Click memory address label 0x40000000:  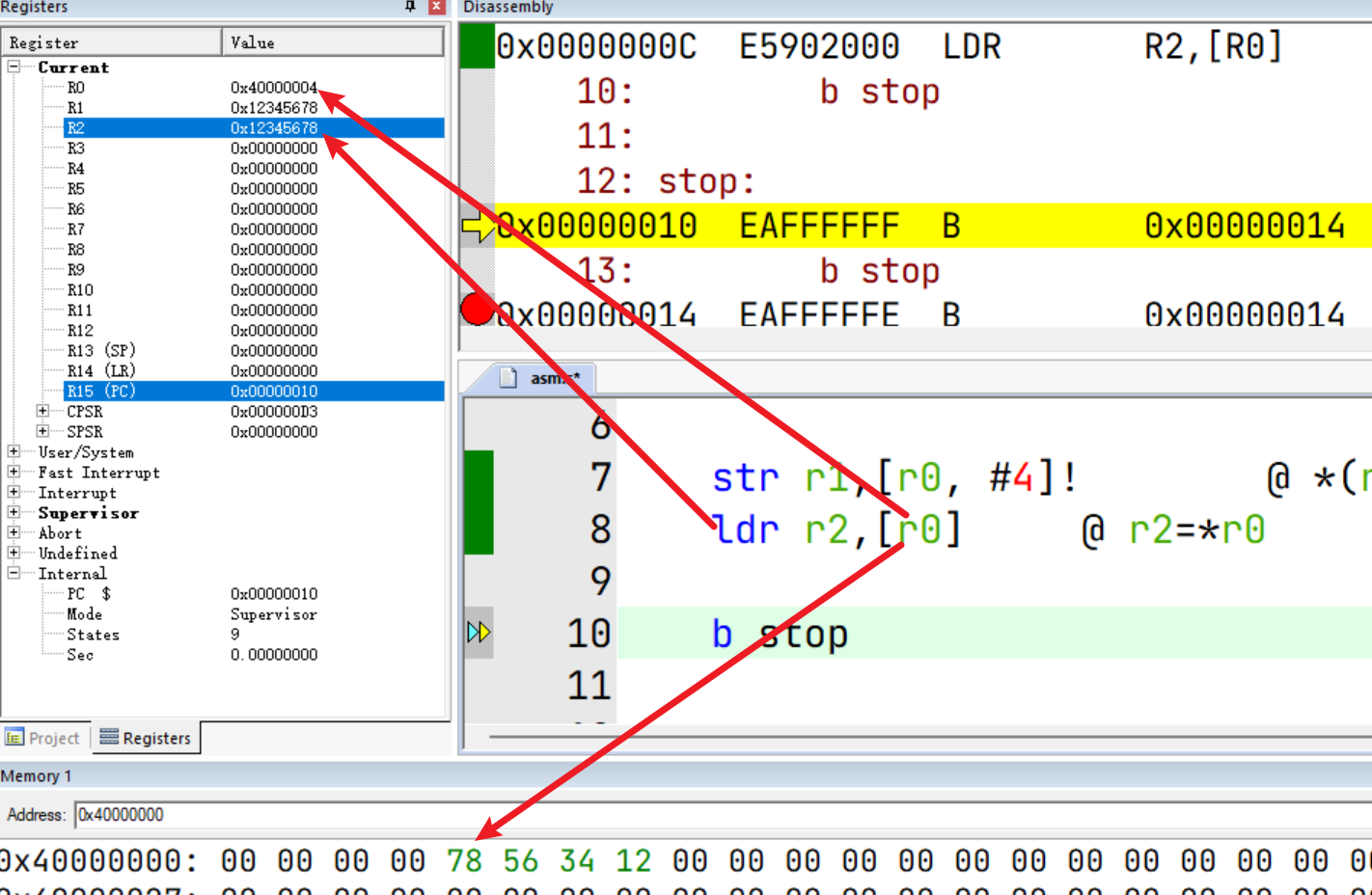[x=98, y=860]
